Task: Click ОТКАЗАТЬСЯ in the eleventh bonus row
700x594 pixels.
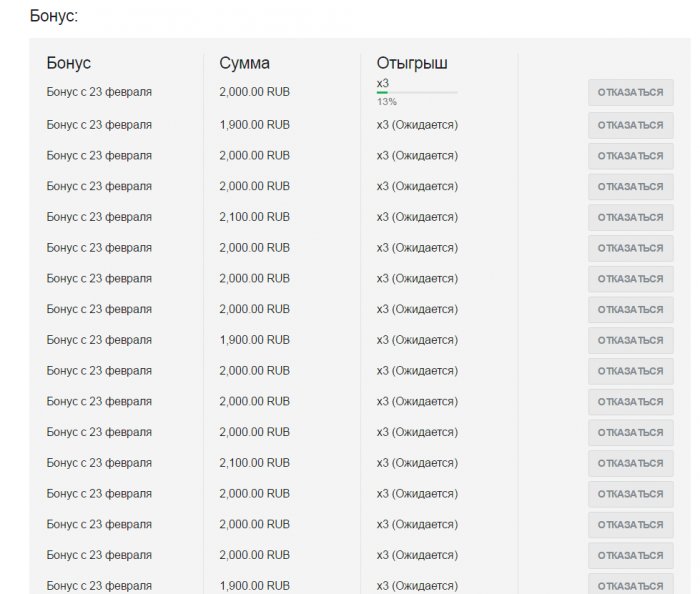Action: (x=630, y=402)
